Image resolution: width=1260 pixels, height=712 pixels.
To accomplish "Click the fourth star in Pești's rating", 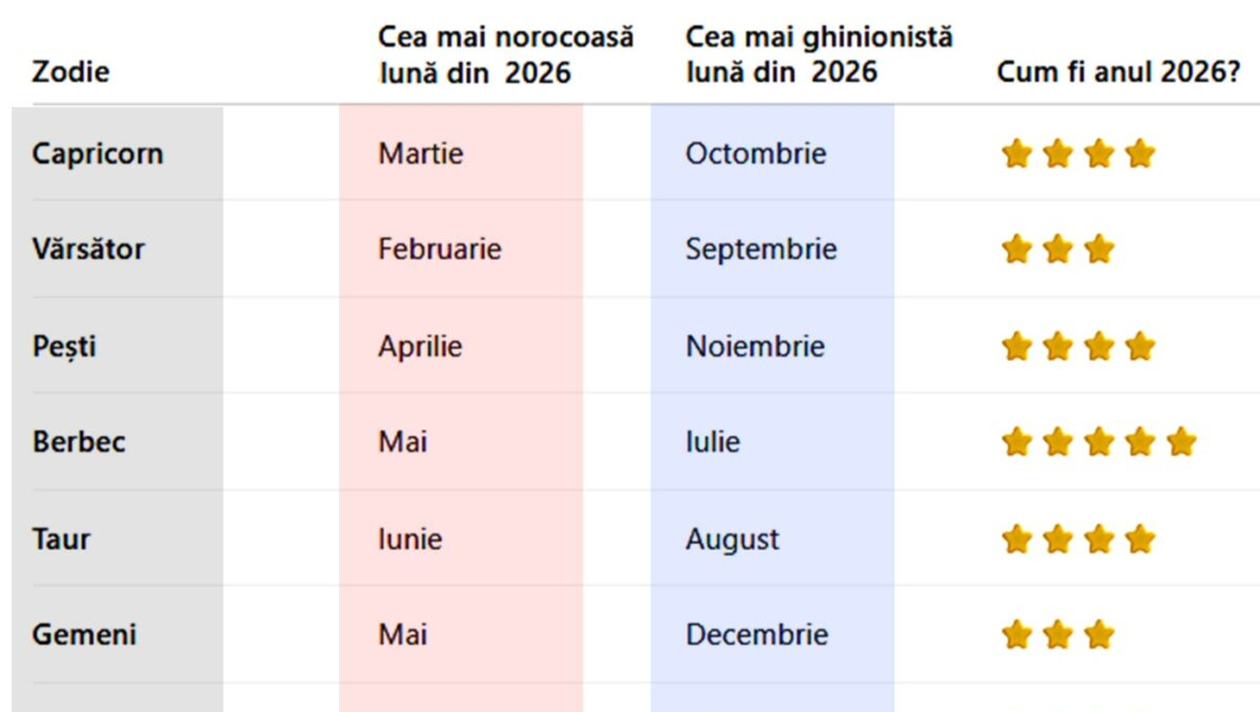I will [x=1140, y=347].
